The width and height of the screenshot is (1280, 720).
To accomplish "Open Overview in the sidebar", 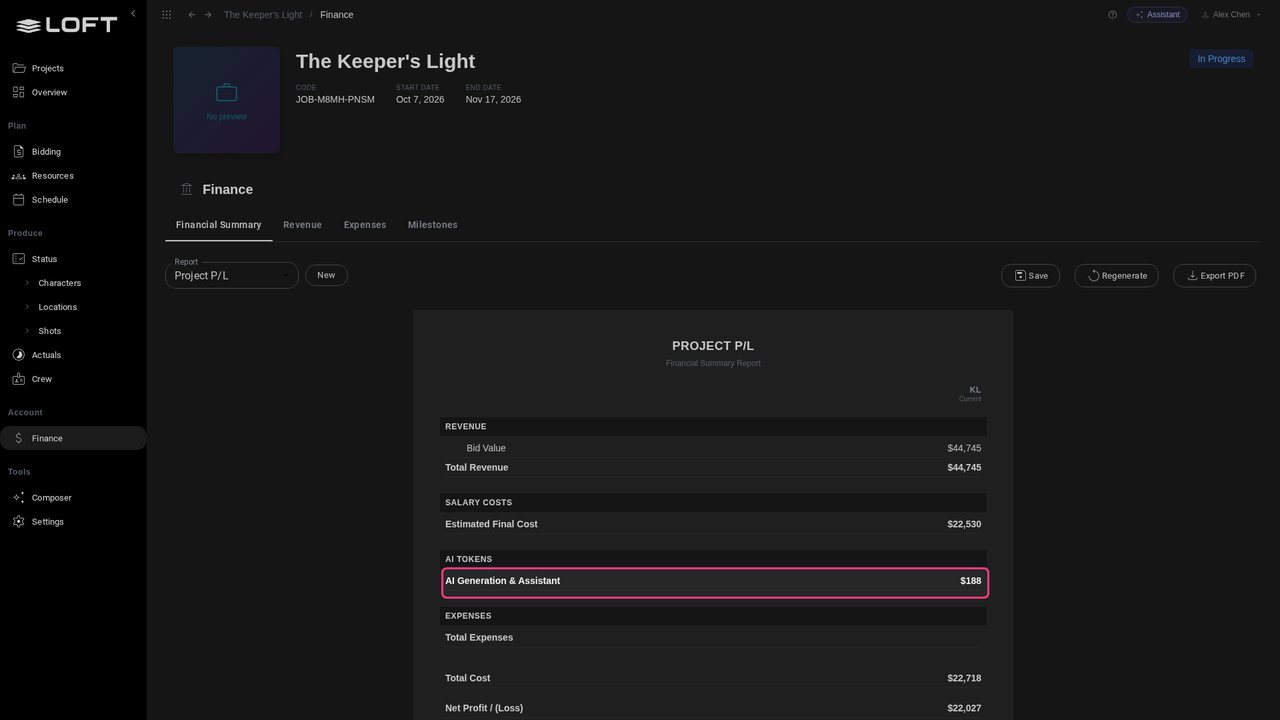I will [x=73, y=92].
